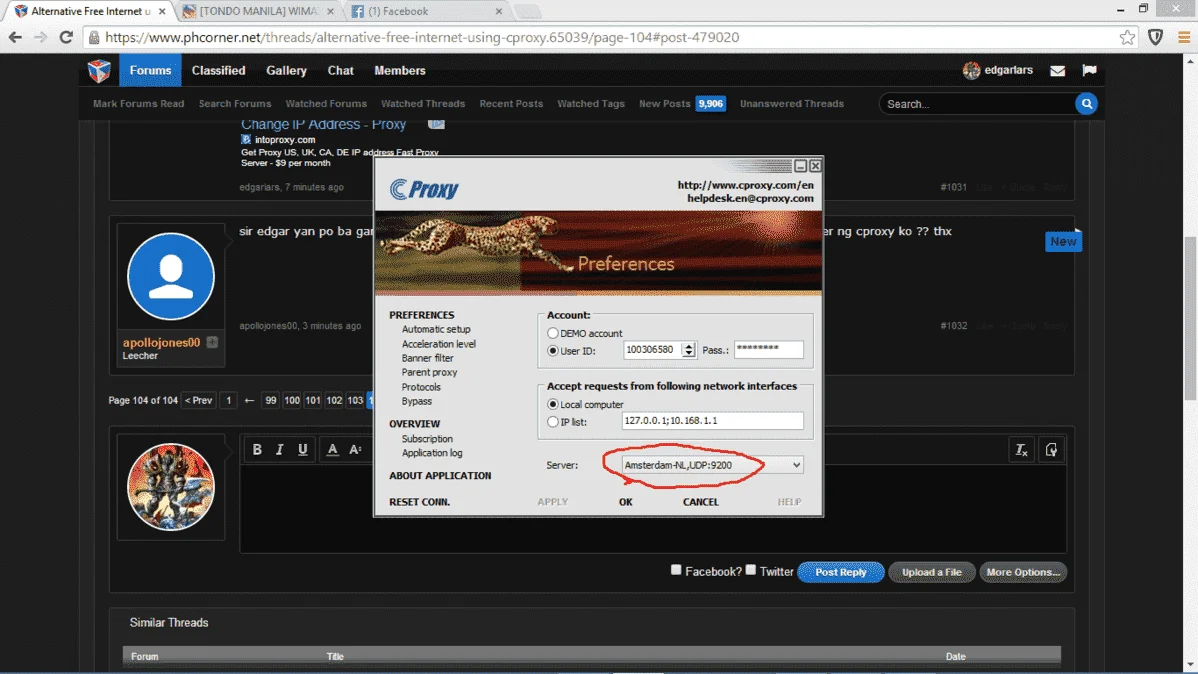Click the CProxy logo

tap(424, 189)
